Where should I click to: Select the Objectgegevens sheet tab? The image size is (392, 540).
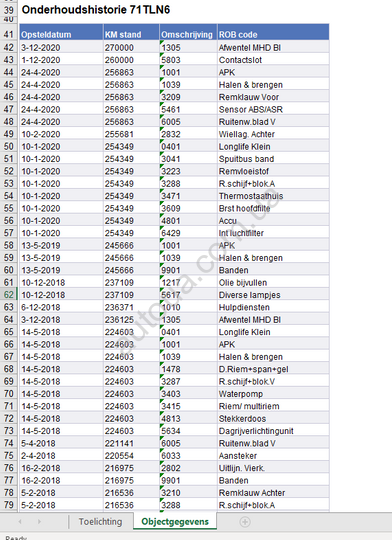(175, 522)
